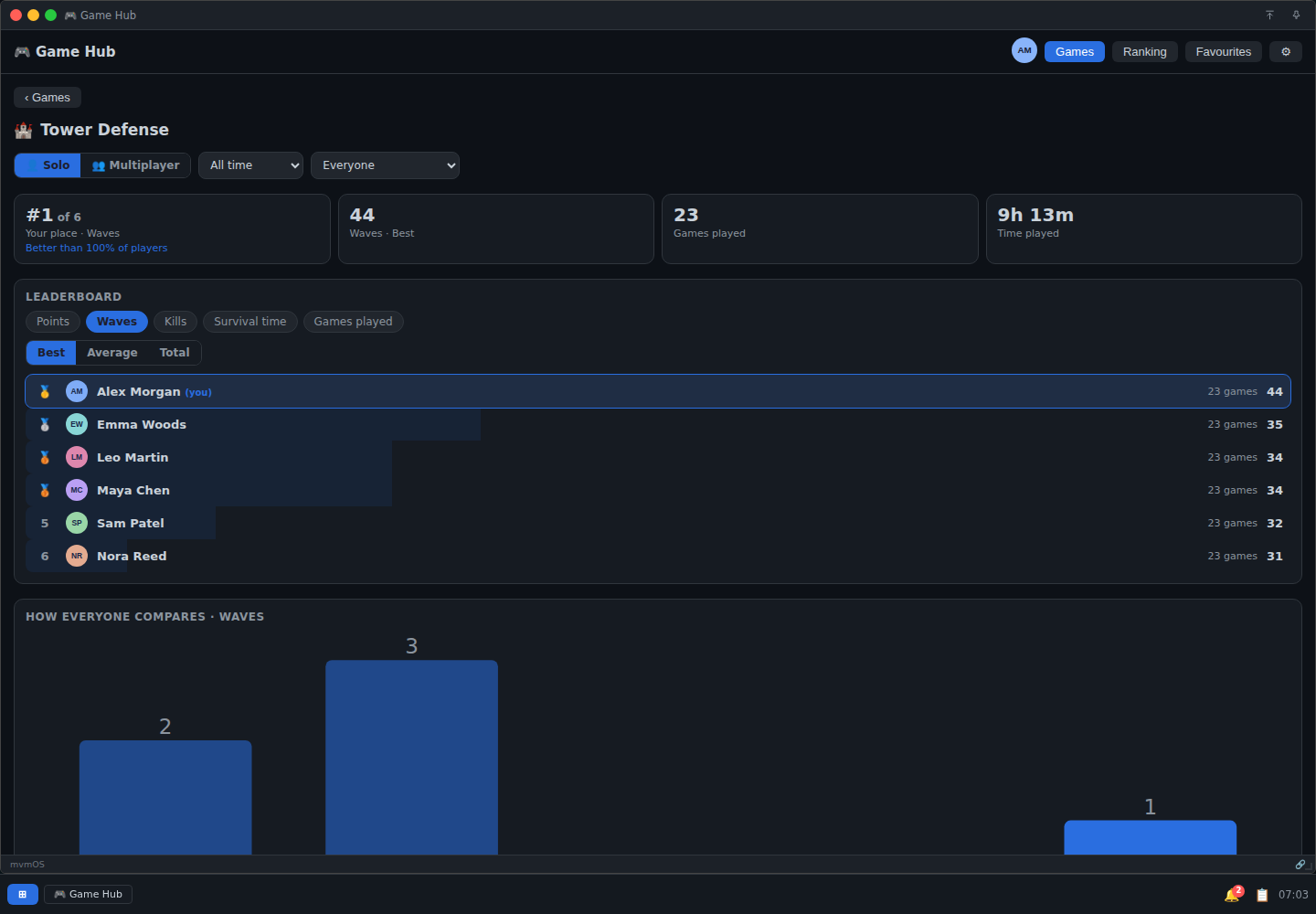Click the Alex Morgan name text
The width and height of the screenshot is (1316, 914).
click(x=139, y=391)
